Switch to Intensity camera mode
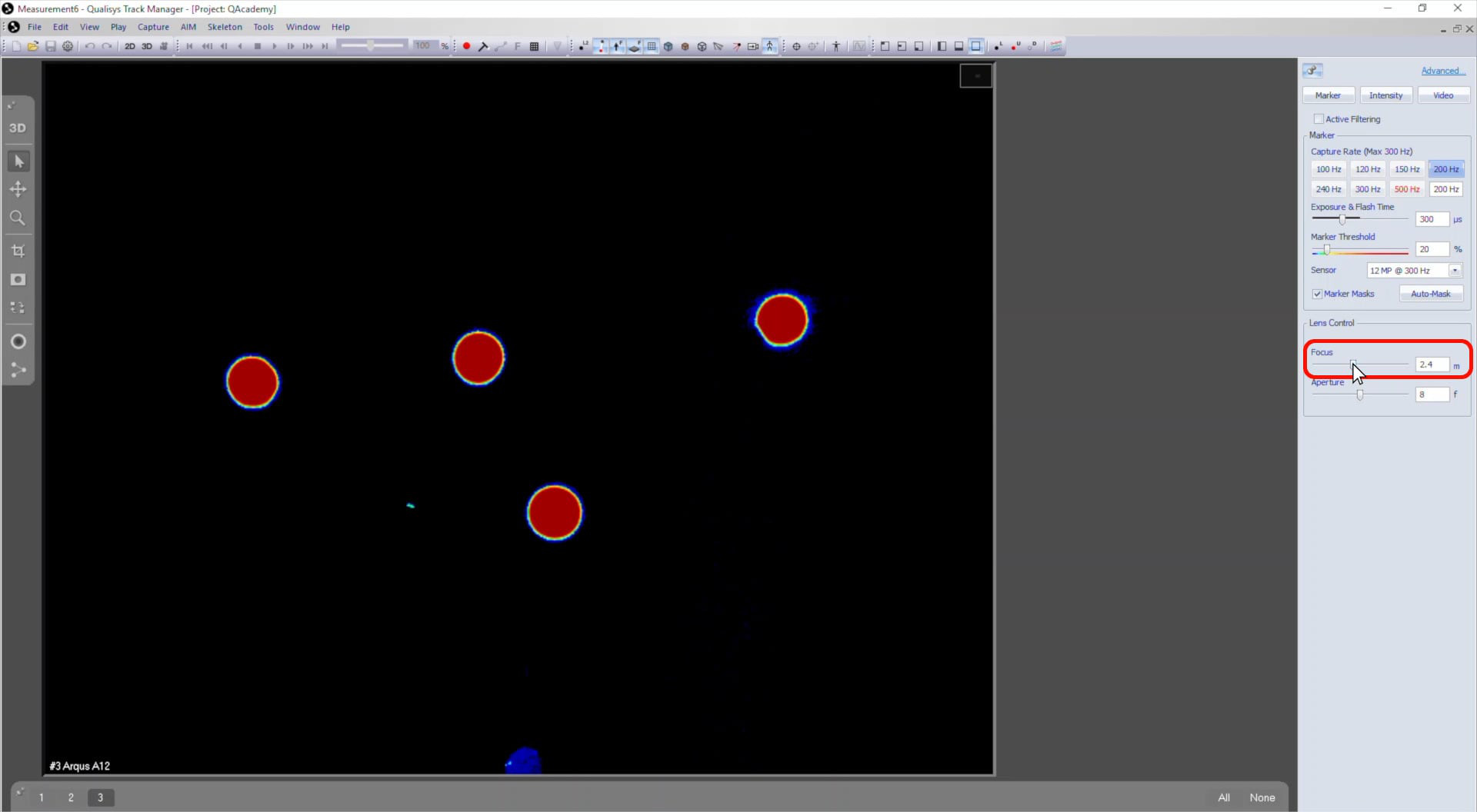Viewport: 1477px width, 812px height. 1385,95
